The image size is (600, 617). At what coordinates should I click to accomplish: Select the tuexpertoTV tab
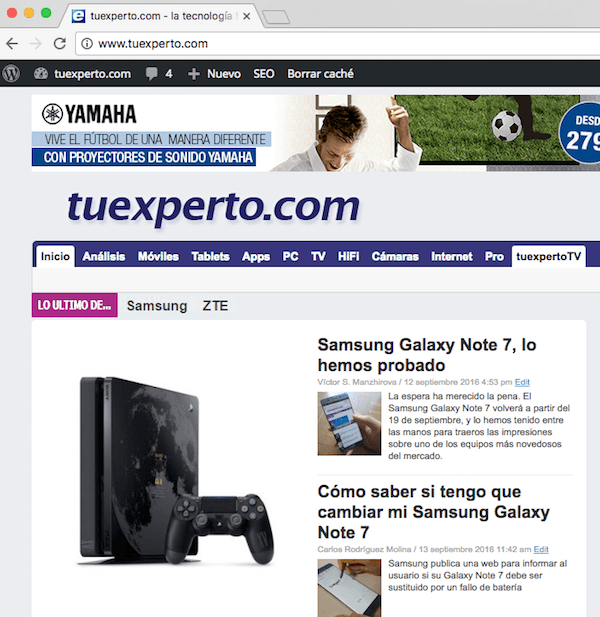click(548, 256)
